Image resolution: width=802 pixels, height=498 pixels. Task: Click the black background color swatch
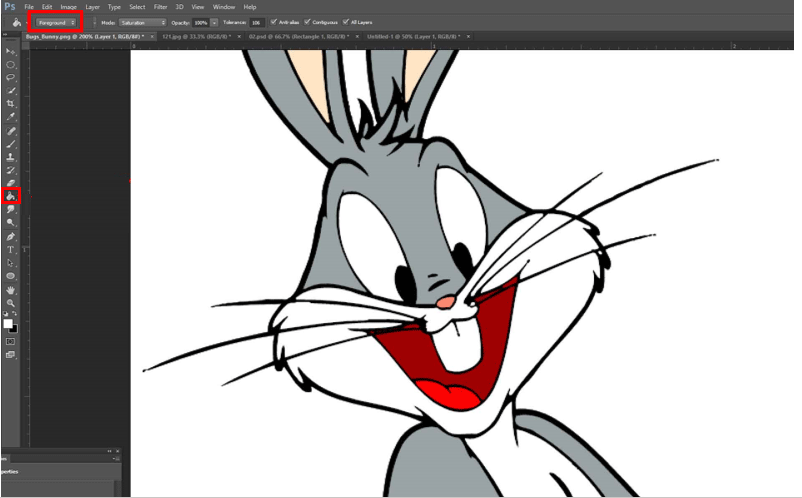[x=15, y=330]
